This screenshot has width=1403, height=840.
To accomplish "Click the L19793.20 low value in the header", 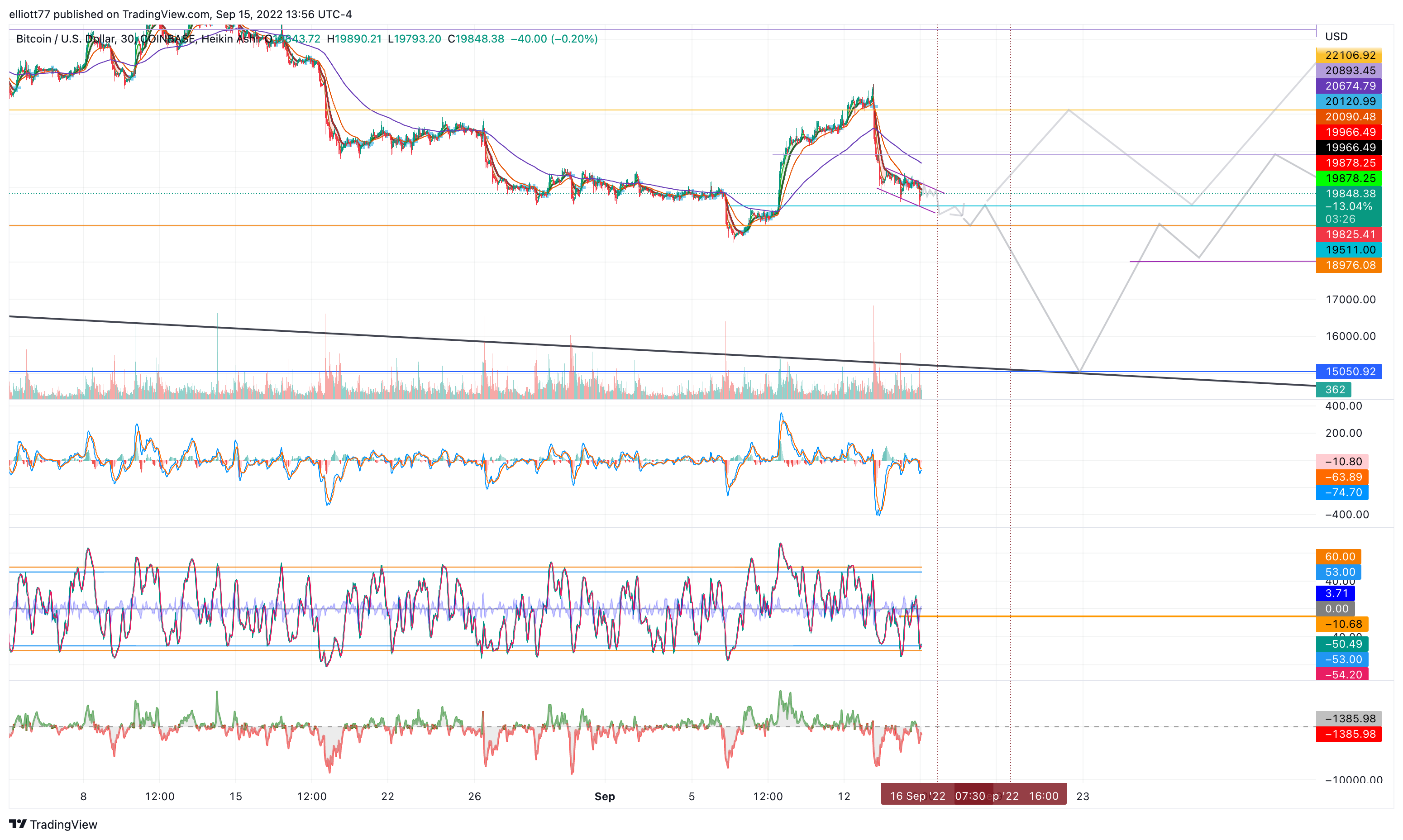I will 414,38.
